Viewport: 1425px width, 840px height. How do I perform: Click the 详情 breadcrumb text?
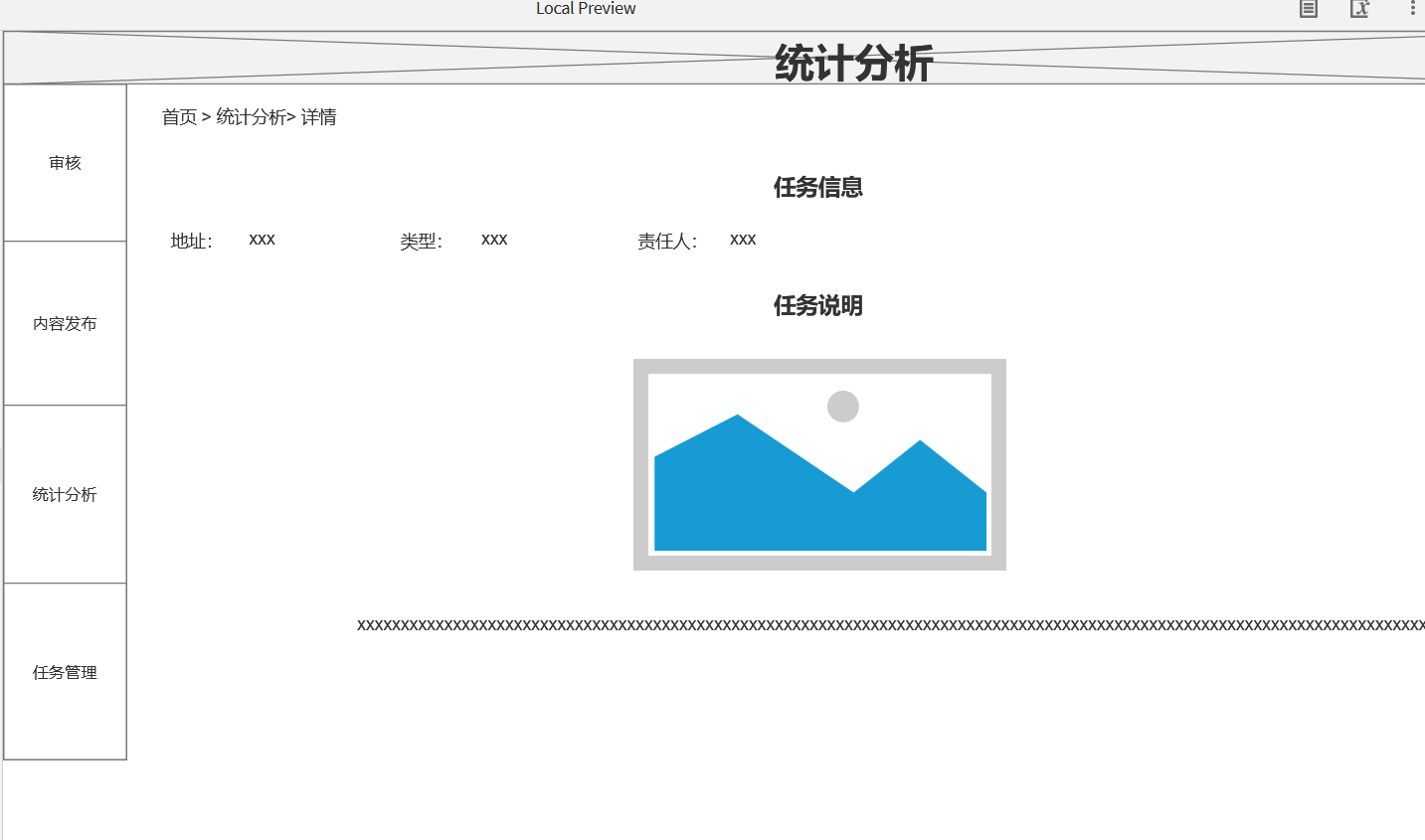click(319, 117)
